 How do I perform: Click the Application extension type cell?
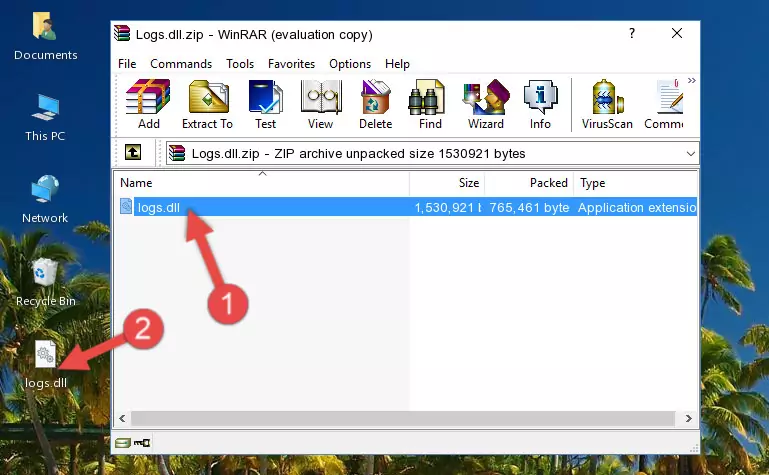[x=637, y=208]
